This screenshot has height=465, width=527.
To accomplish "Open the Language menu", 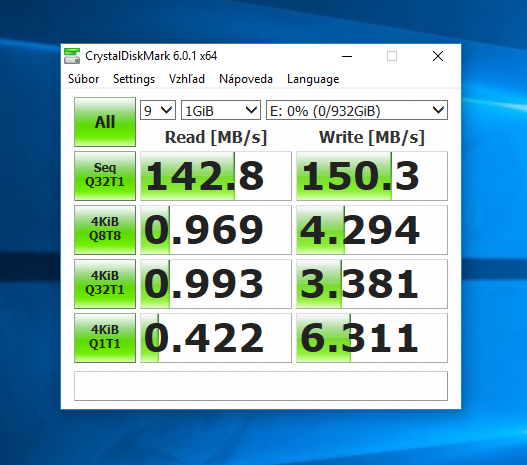I will 313,79.
